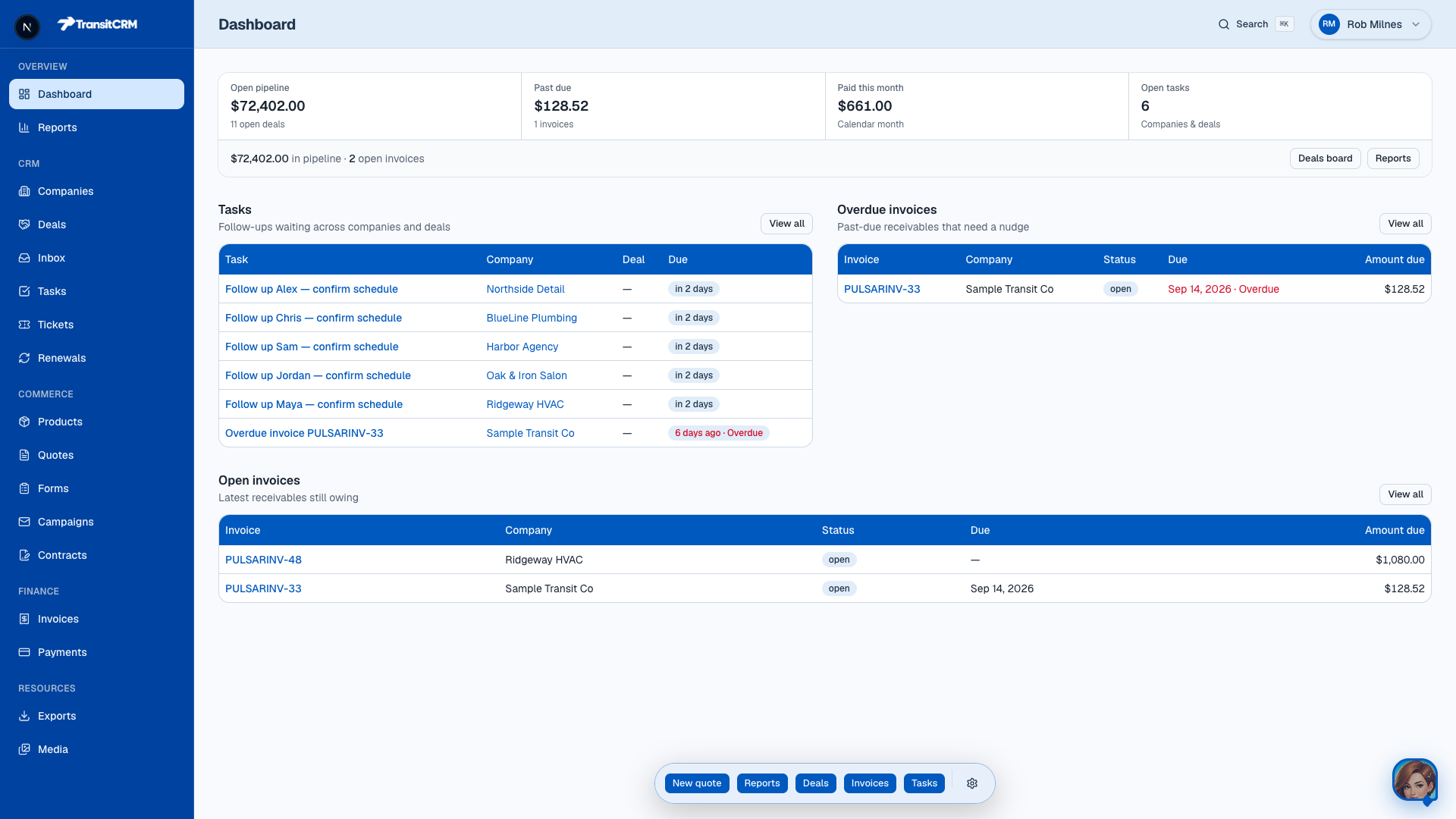This screenshot has height=819, width=1456.
Task: Click the Tasks checkbox icon in sidebar
Action: coord(24,291)
